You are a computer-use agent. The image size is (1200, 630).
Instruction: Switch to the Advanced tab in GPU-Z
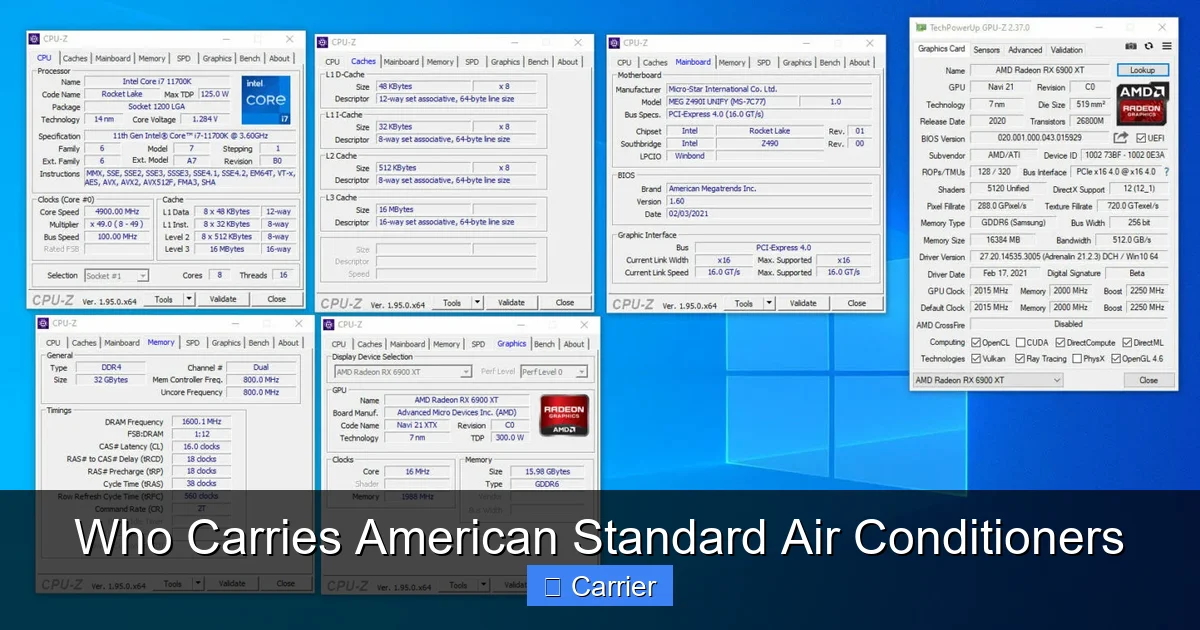point(1024,49)
